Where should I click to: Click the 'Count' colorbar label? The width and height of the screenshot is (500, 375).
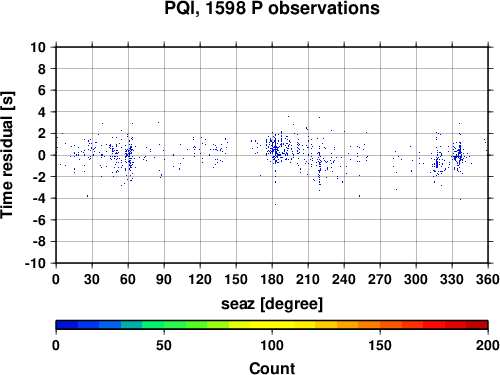pos(272,368)
